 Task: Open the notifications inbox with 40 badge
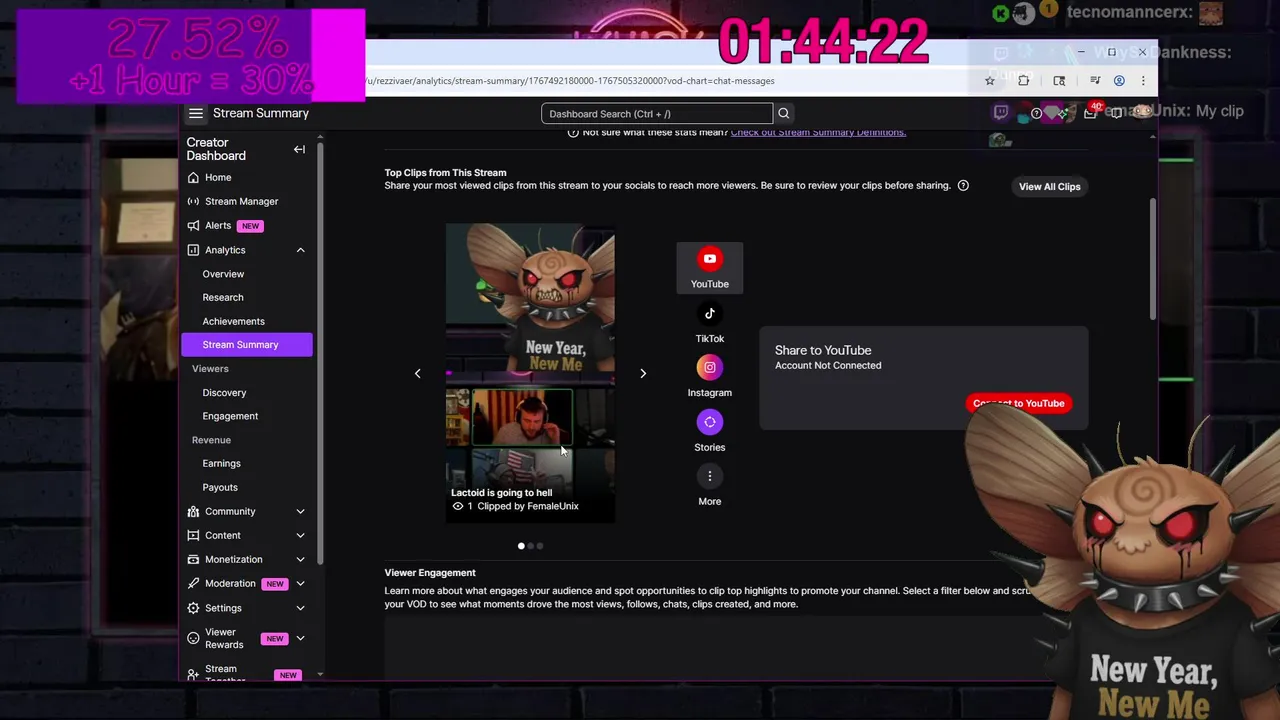point(1091,113)
